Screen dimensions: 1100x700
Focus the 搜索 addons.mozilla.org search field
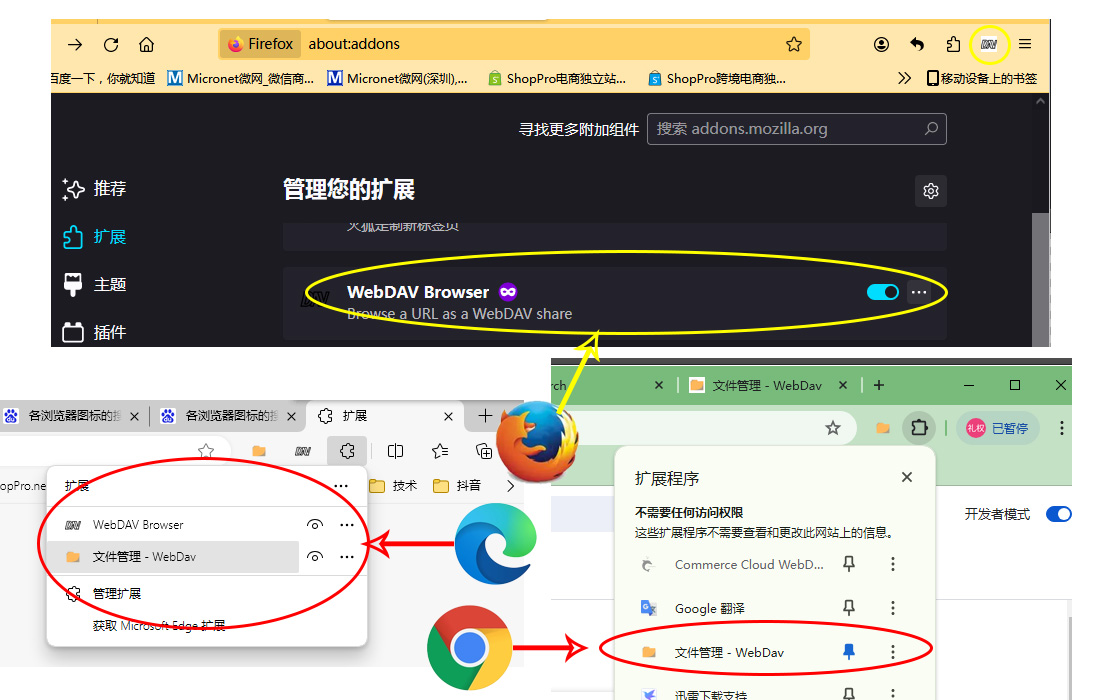pos(796,129)
